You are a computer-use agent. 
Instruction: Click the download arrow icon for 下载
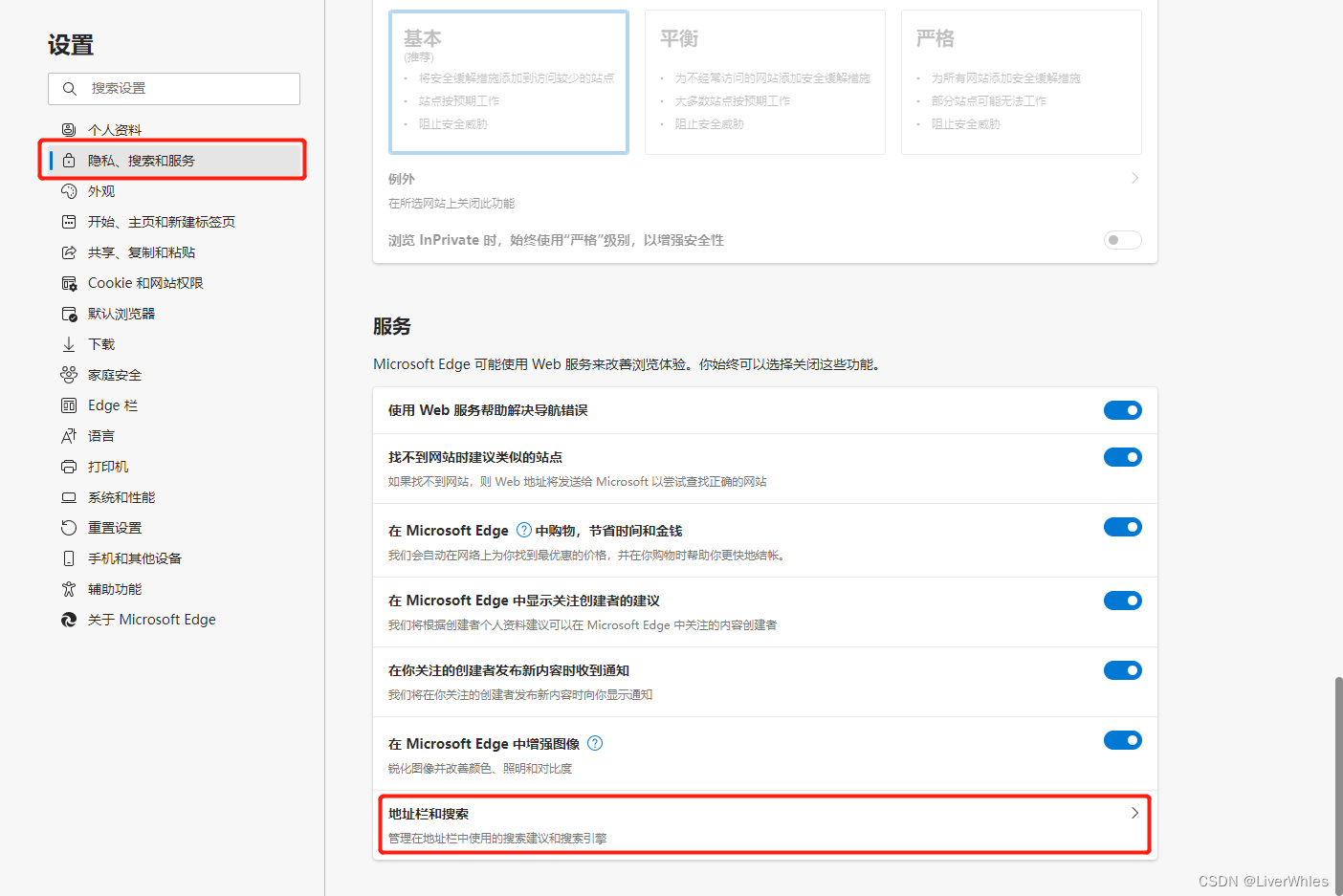(x=69, y=344)
